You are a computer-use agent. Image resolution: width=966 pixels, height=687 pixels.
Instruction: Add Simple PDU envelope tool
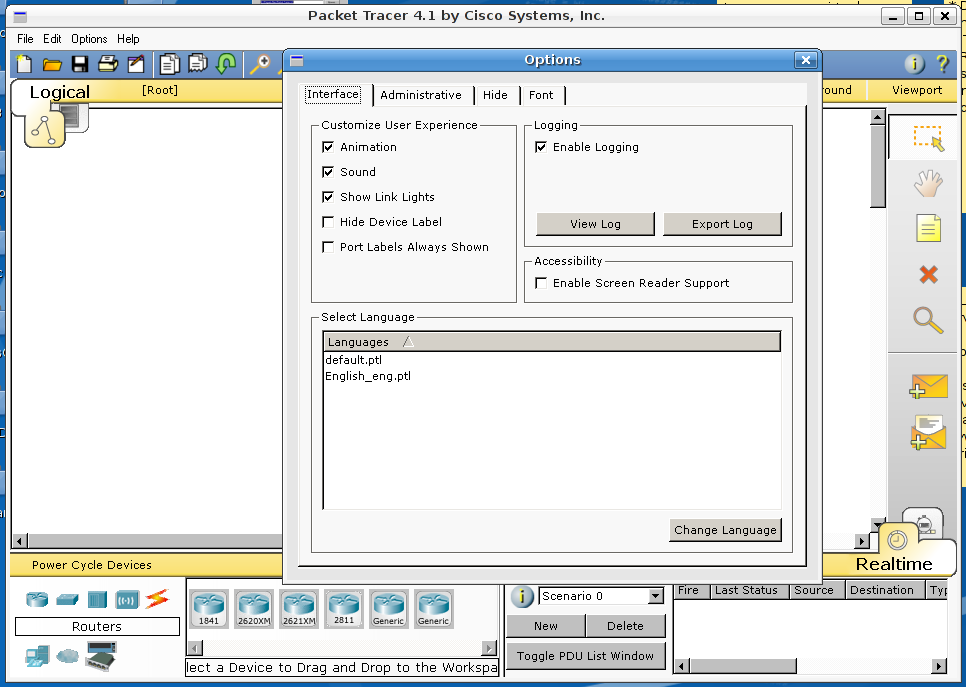click(928, 386)
